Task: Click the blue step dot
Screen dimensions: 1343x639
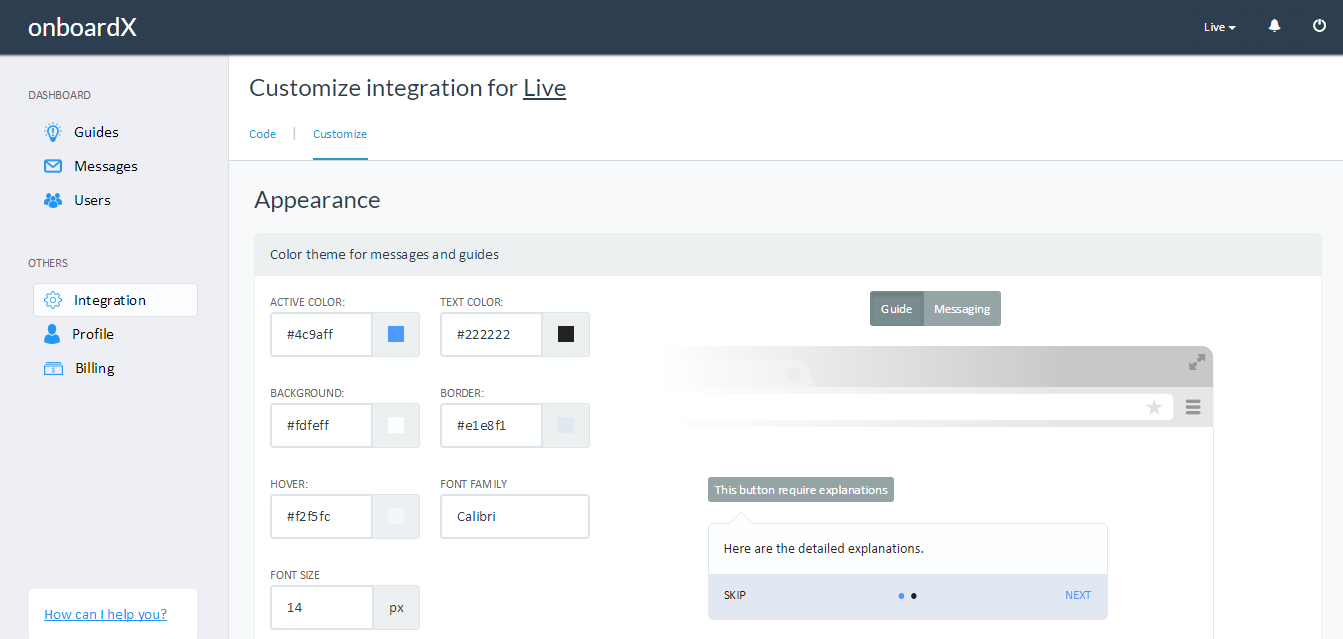Action: (902, 596)
